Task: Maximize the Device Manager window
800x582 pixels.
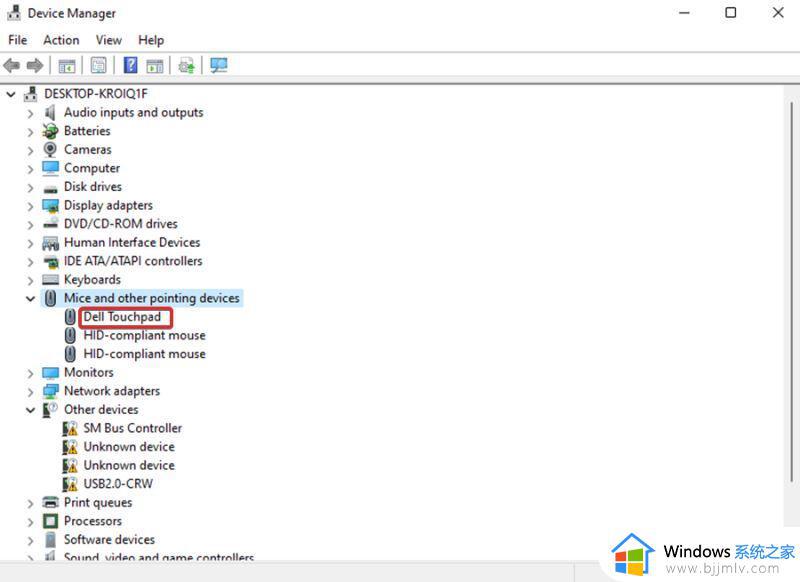Action: pos(731,12)
